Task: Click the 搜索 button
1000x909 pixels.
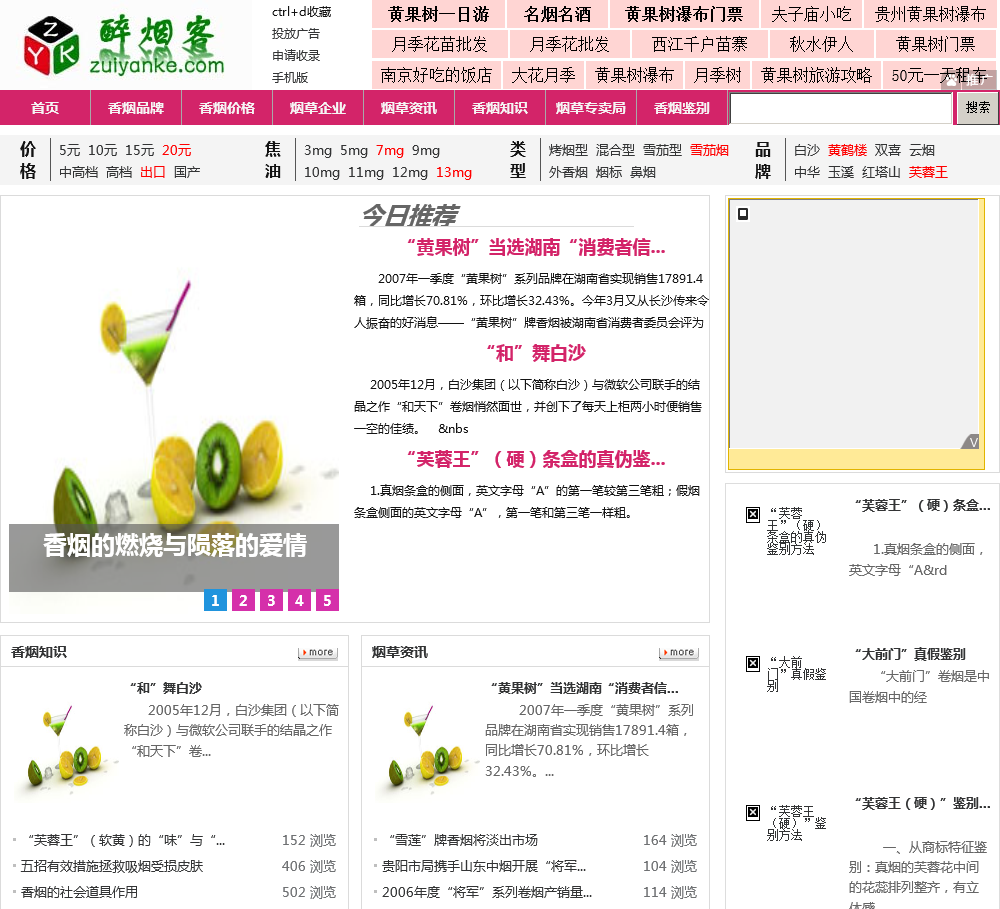Action: coord(978,108)
